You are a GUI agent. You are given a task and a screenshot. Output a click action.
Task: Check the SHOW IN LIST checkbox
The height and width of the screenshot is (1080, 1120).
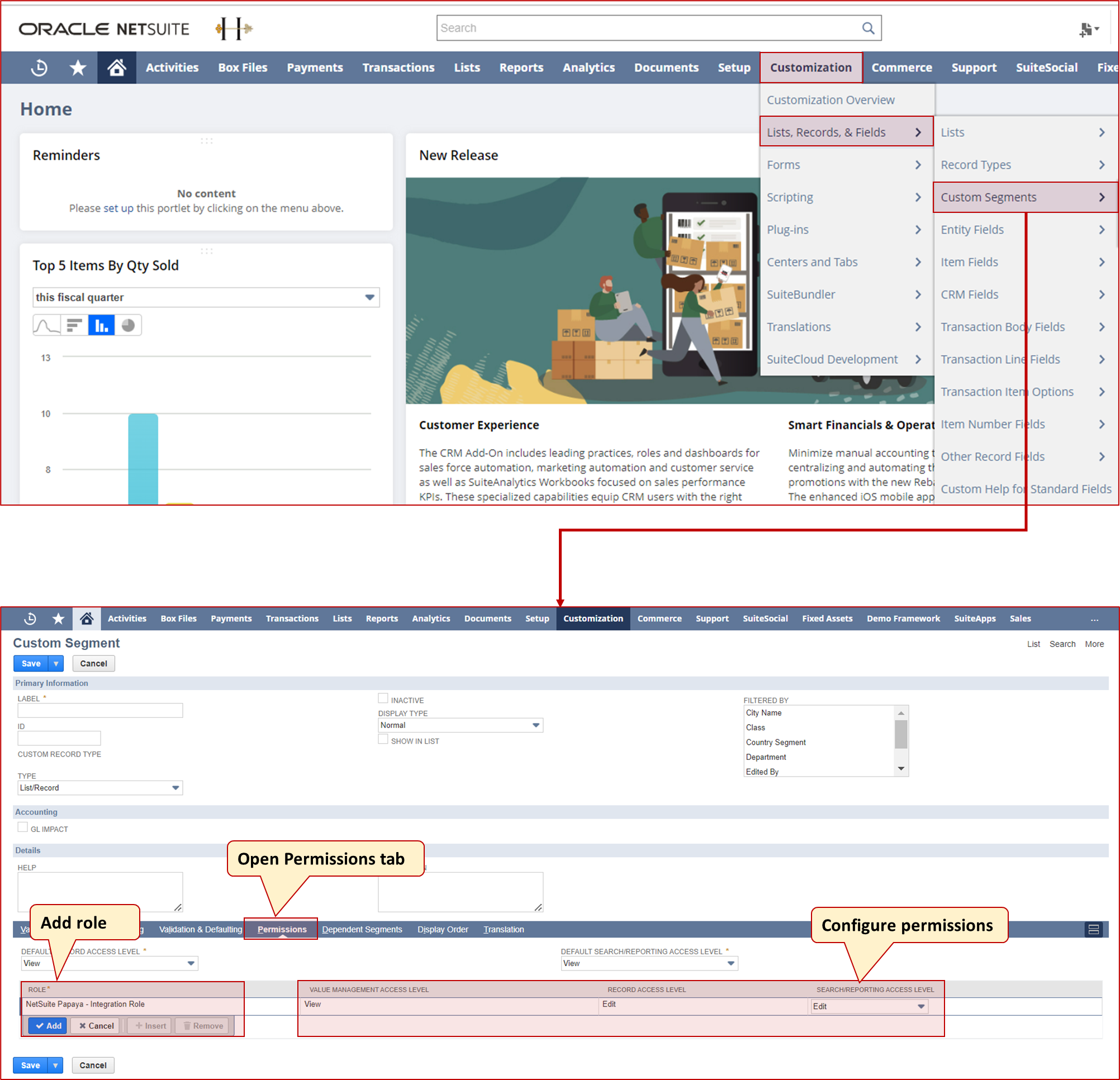pyautogui.click(x=383, y=739)
